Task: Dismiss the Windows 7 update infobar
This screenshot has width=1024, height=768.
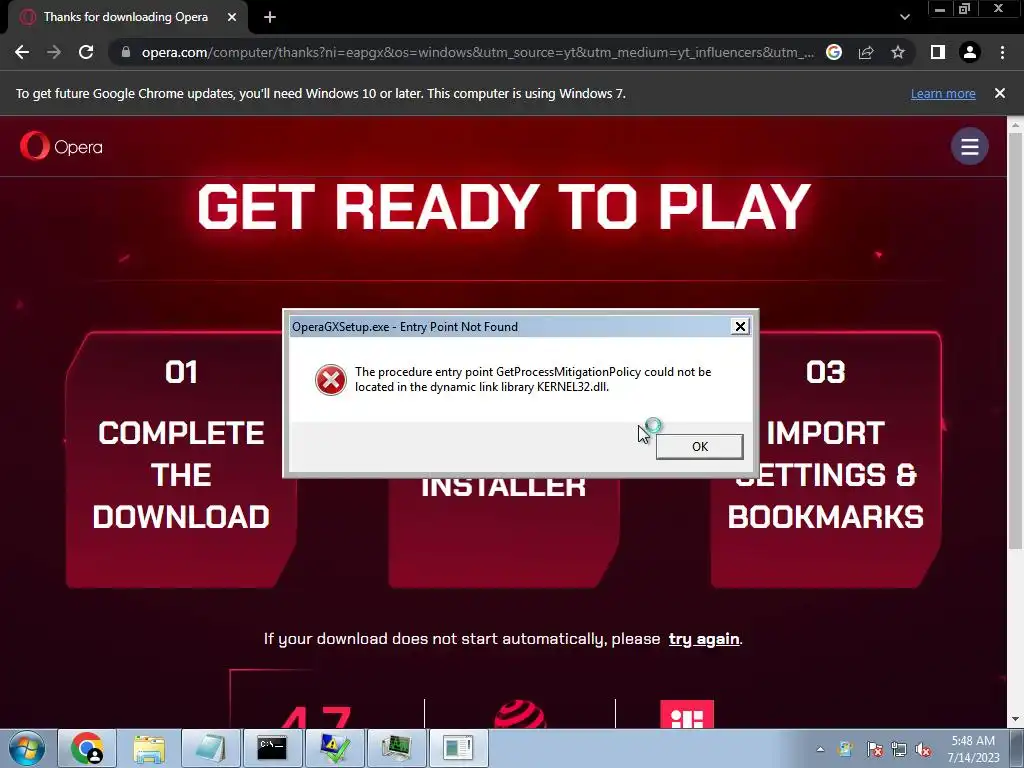Action: (x=1000, y=93)
